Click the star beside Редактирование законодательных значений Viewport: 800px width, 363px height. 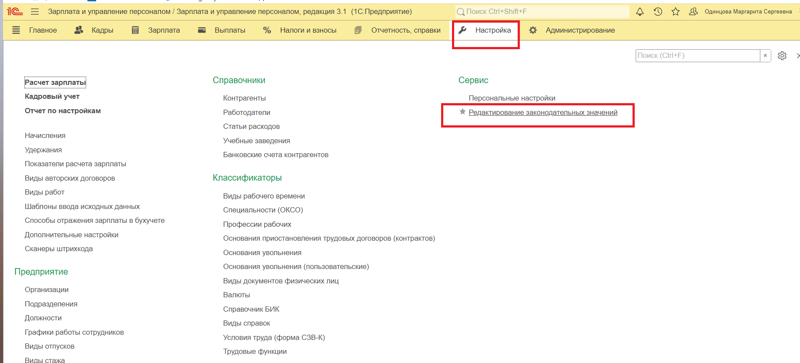(463, 112)
